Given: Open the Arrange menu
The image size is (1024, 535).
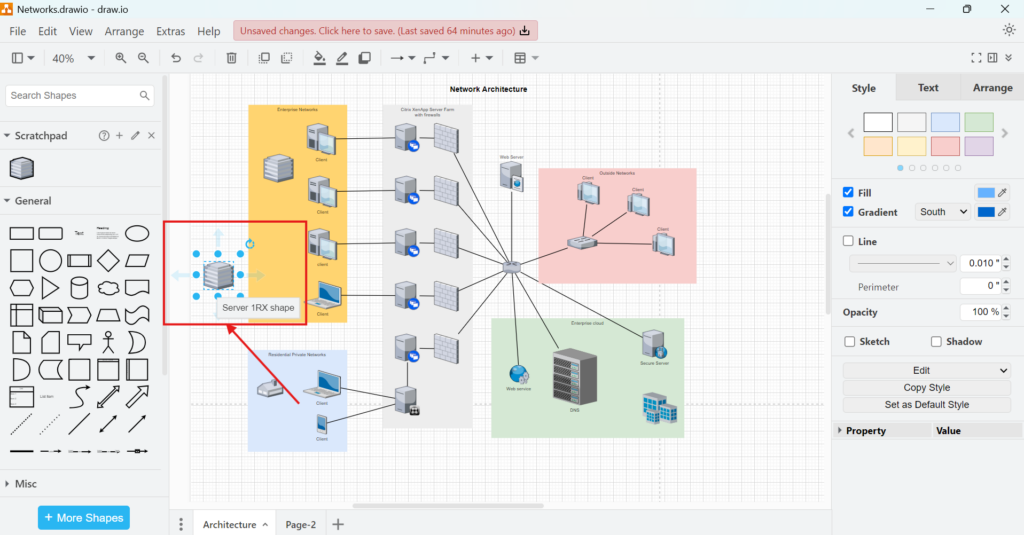Looking at the screenshot, I should (x=124, y=31).
